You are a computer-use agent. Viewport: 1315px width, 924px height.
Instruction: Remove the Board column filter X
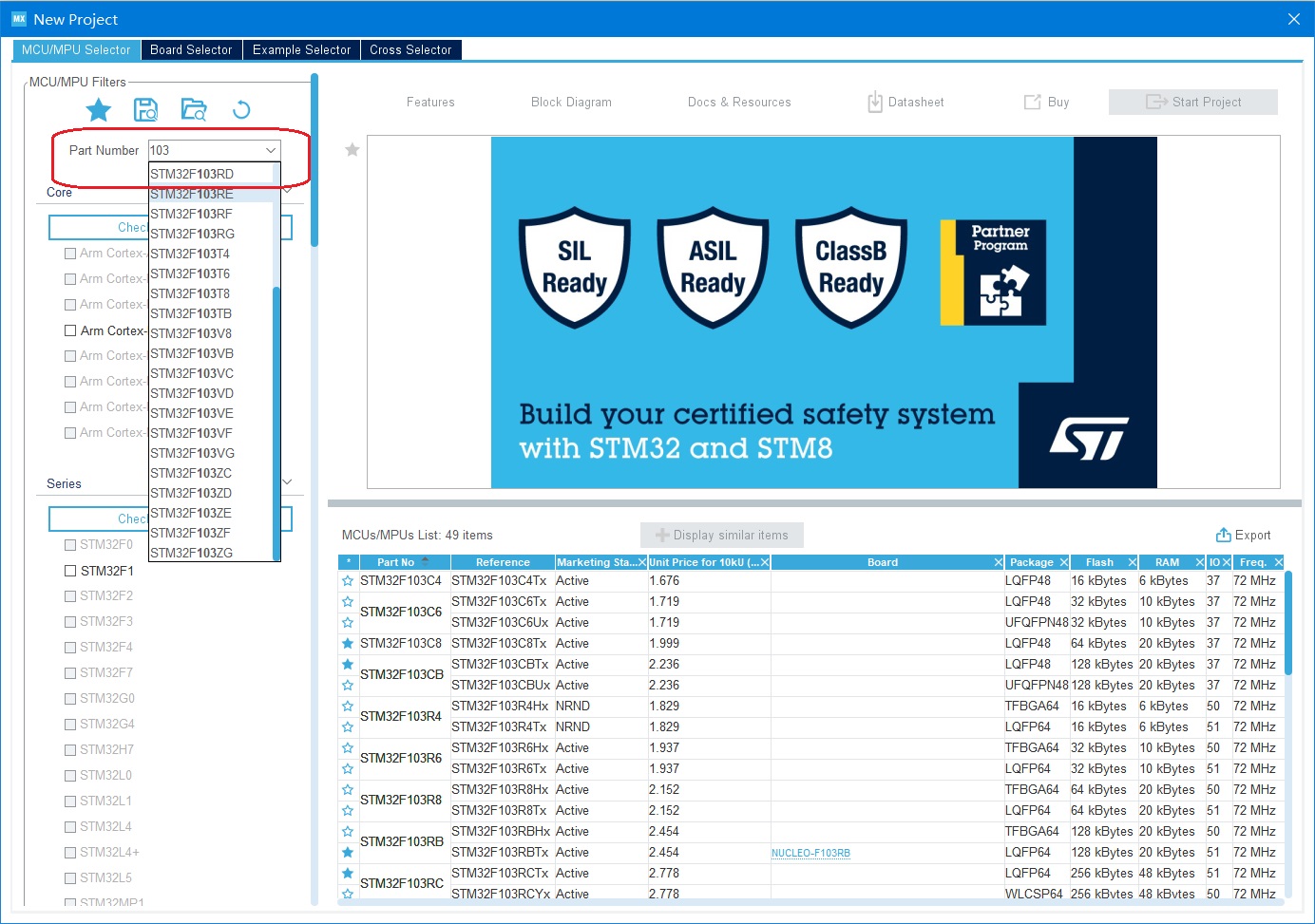999,562
